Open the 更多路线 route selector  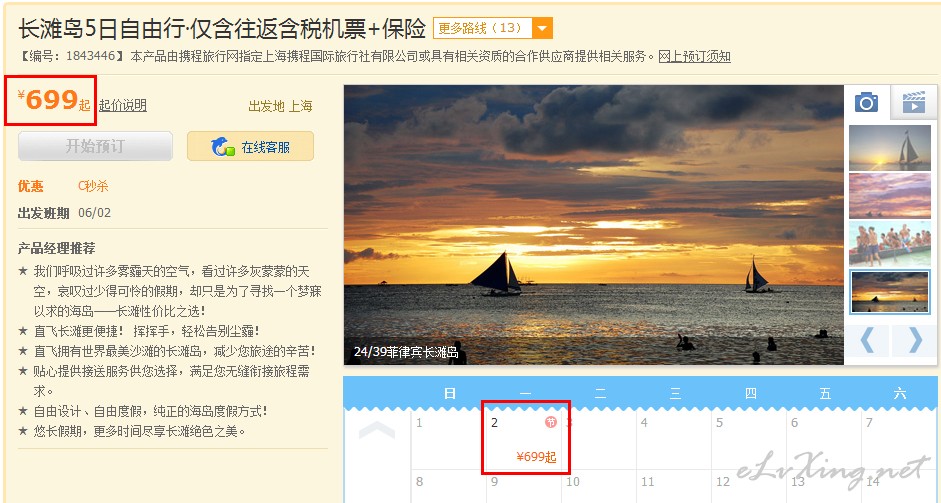[493, 28]
